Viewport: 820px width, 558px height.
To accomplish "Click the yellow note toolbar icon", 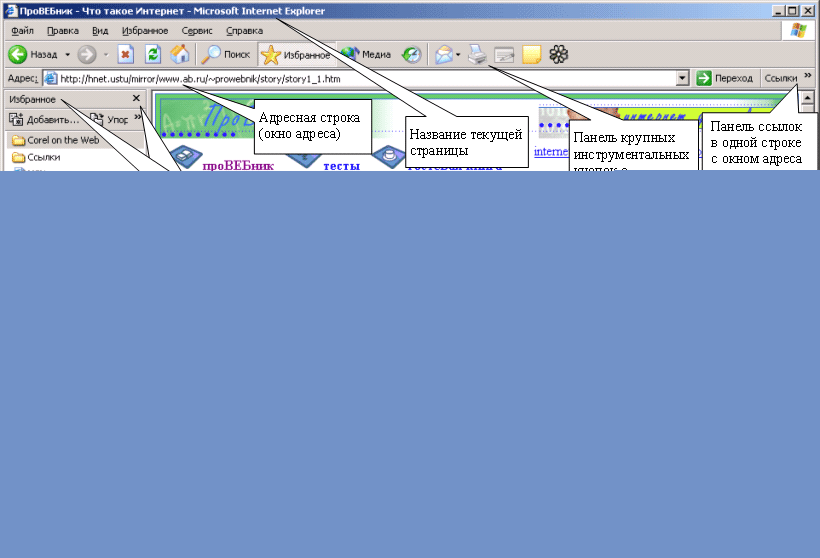I will point(531,54).
